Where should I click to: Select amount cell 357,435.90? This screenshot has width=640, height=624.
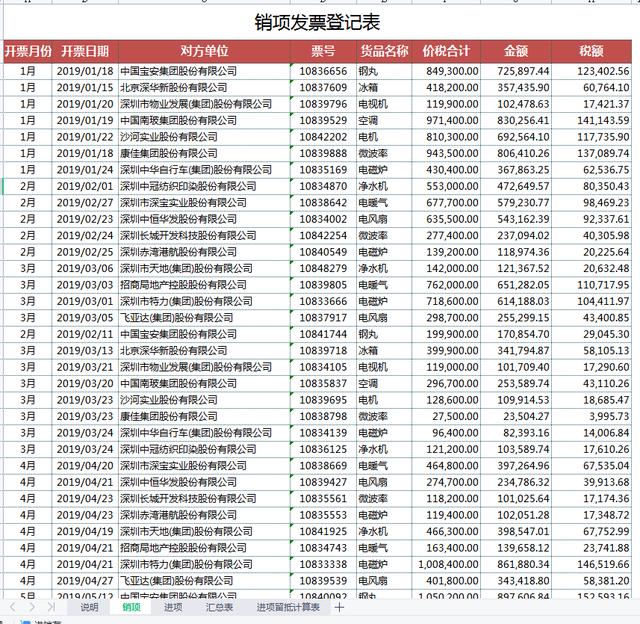[516, 87]
